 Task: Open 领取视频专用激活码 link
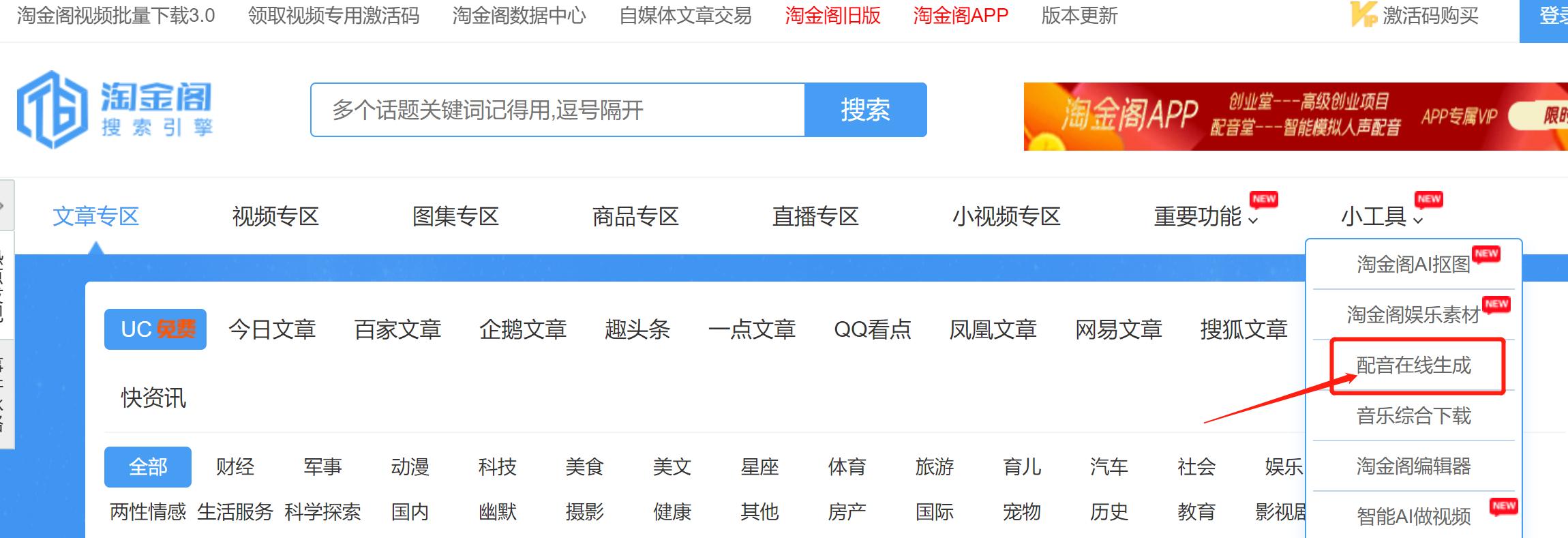334,16
